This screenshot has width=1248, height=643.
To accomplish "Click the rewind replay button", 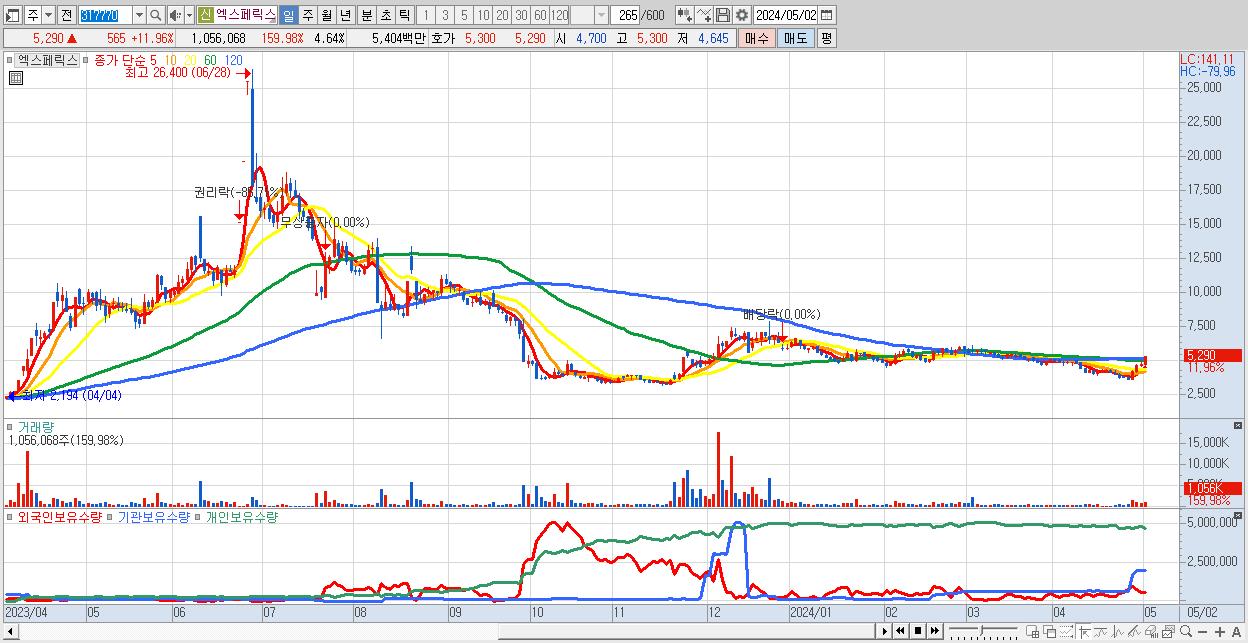I will click(x=901, y=631).
